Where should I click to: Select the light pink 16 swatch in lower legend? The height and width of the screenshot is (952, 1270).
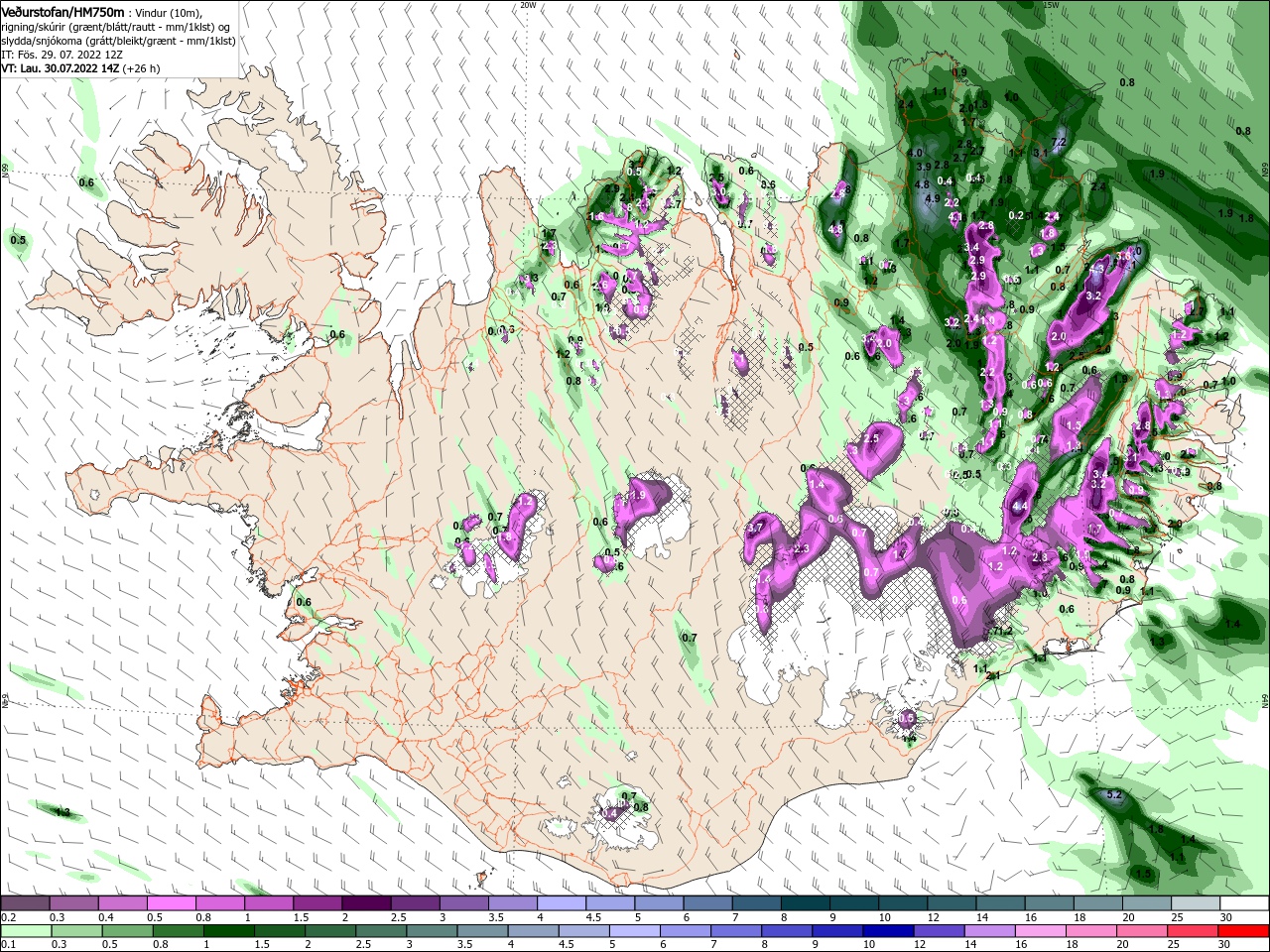(x=1039, y=931)
